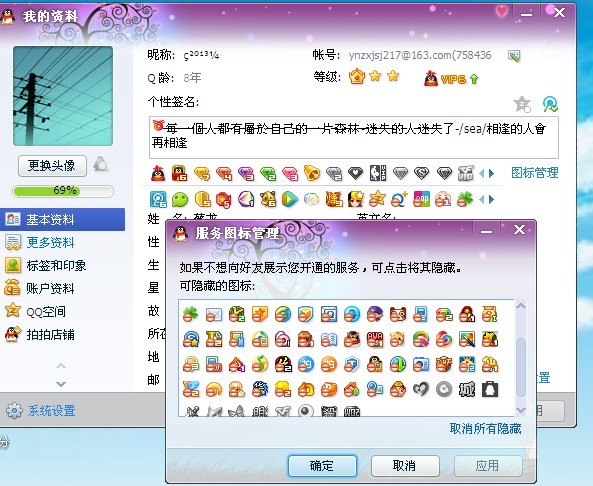593x486 pixels.
Task: Open 系统设置 at bottom left
Action: [x=51, y=411]
